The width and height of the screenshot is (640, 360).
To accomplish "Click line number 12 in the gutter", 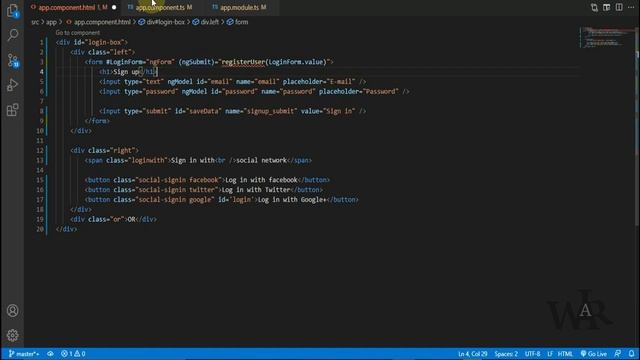I will pos(40,151).
